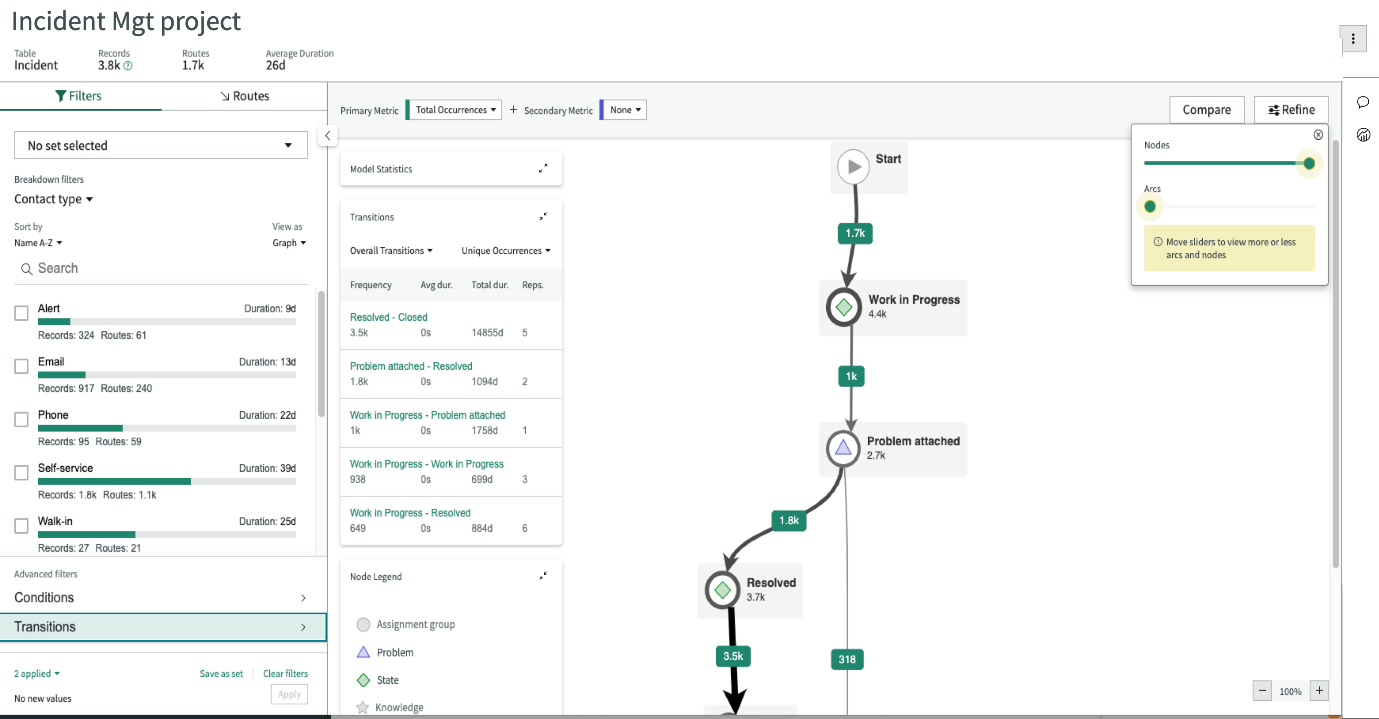Image resolution: width=1379 pixels, height=719 pixels.
Task: Open the project options kebab menu
Action: click(1353, 39)
